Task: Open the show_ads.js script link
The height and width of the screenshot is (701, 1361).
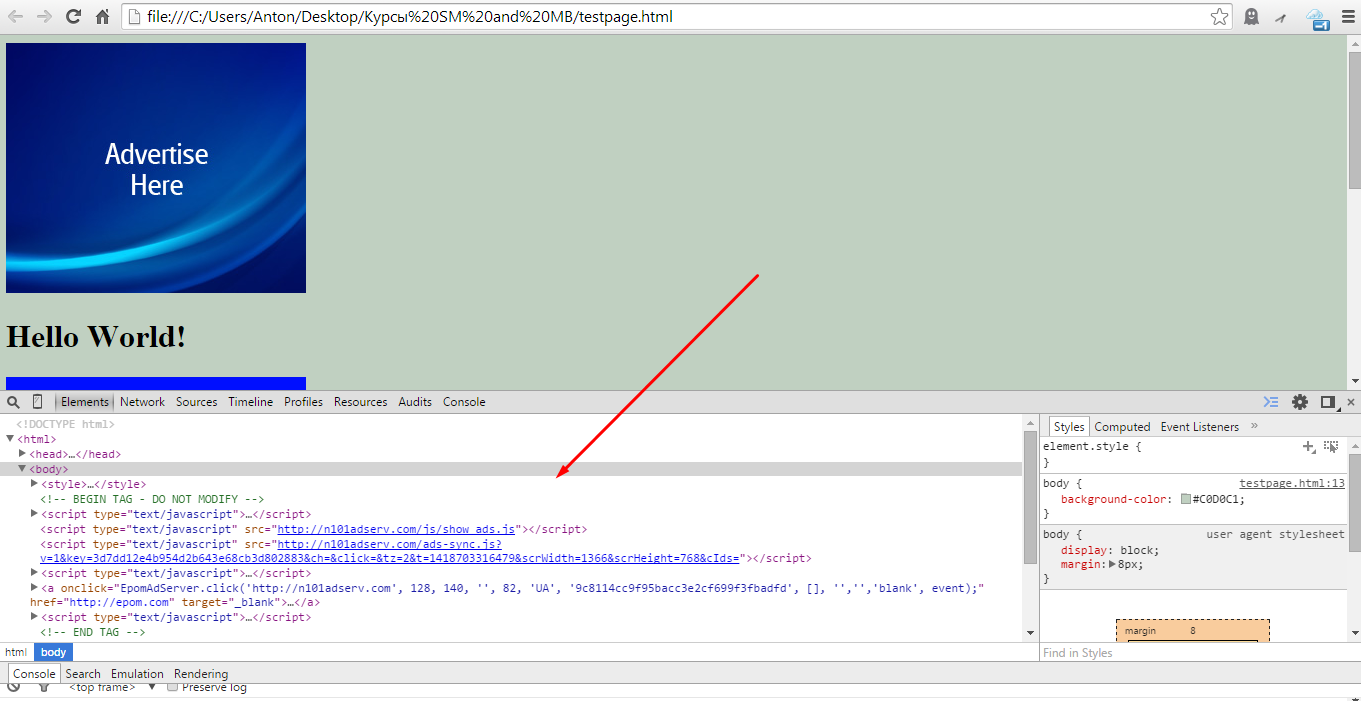Action: [x=396, y=529]
